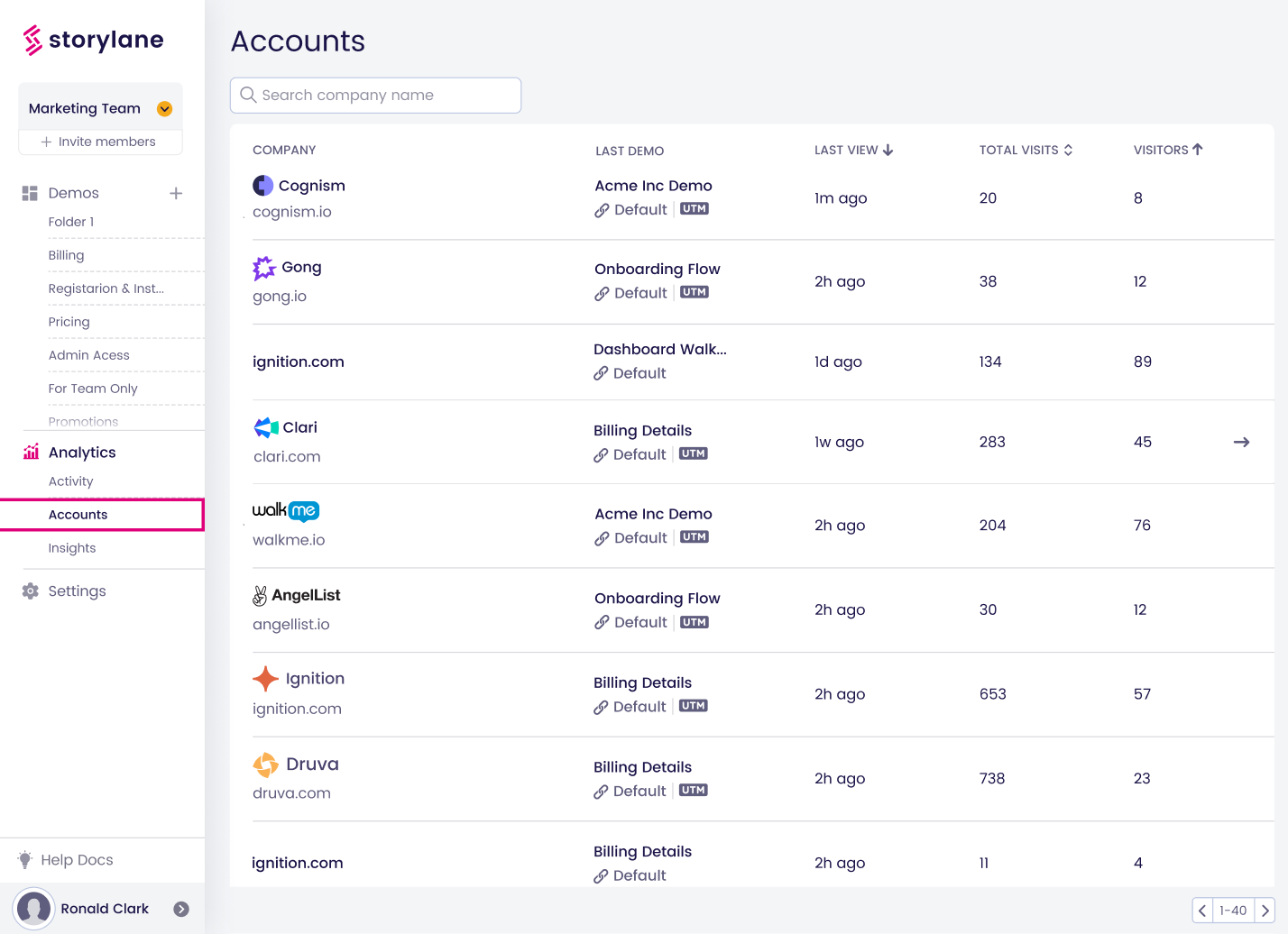This screenshot has width=1288, height=934.
Task: Open the Admin Acess folder
Action: coord(88,355)
